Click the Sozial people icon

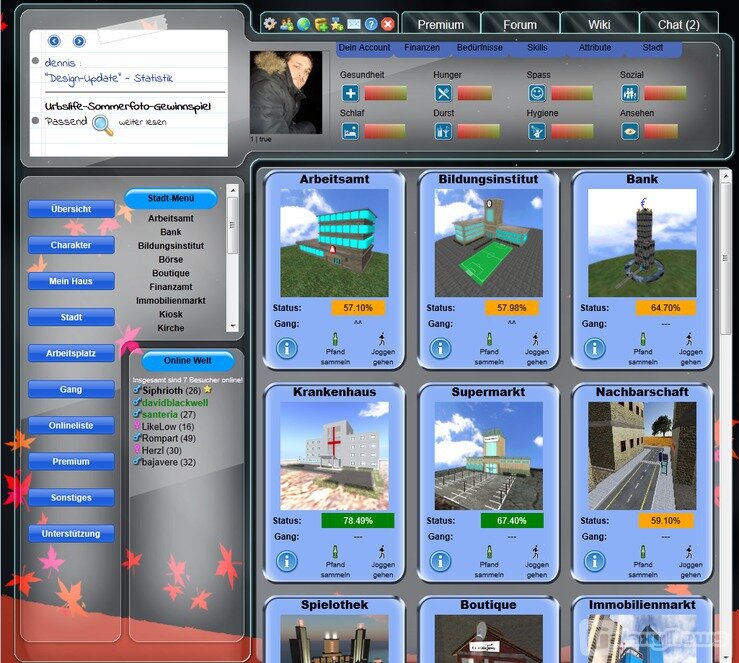pos(630,93)
